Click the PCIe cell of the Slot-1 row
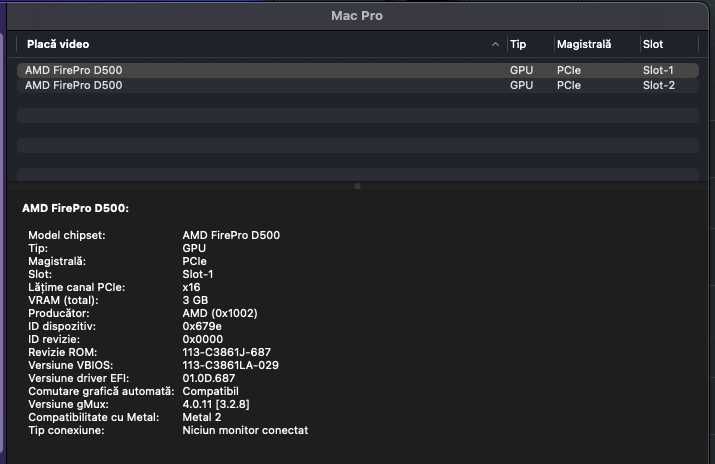This screenshot has height=464, width=715. pos(569,70)
